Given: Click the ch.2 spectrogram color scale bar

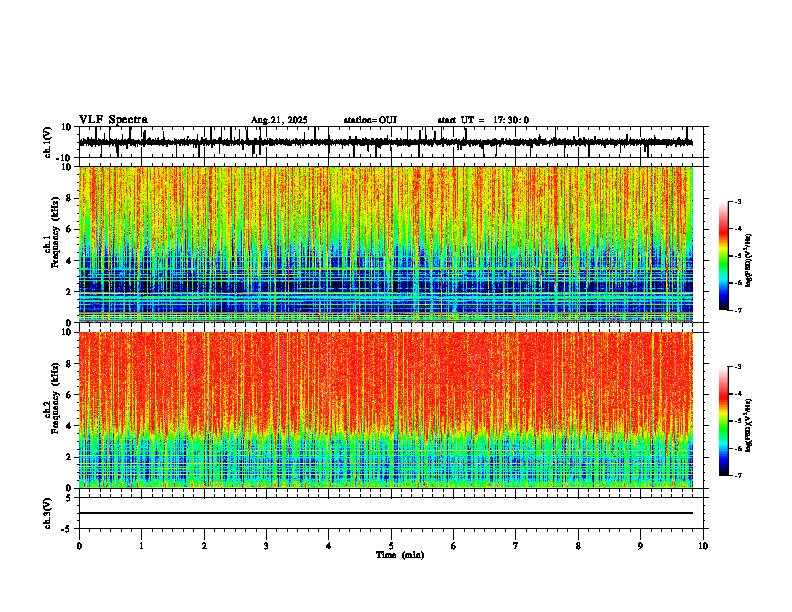Looking at the screenshot, I should 724,421.
